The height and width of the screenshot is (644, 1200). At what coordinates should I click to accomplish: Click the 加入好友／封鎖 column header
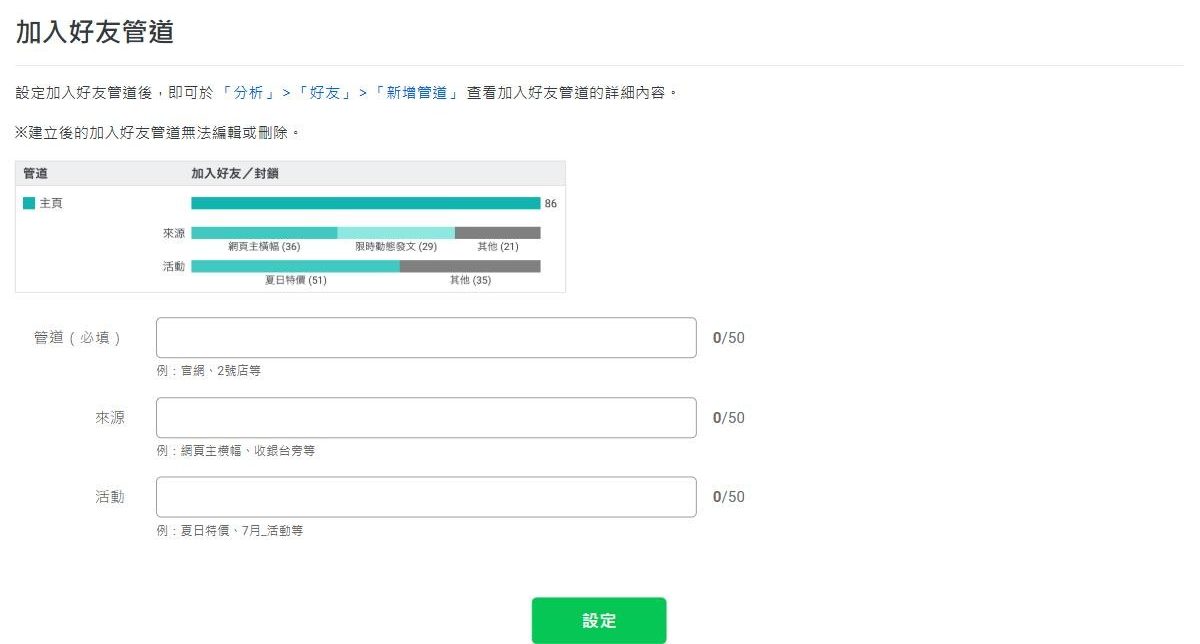pyautogui.click(x=235, y=173)
